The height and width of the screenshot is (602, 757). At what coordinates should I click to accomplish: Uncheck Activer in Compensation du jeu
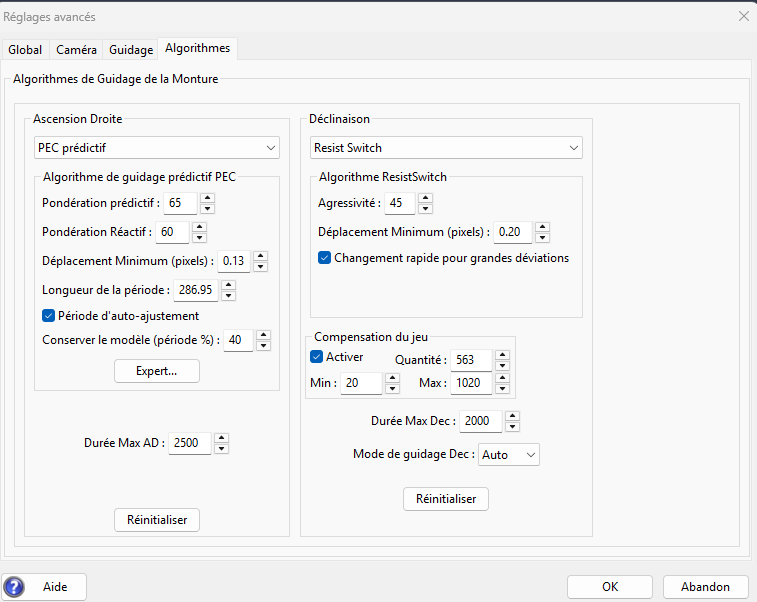pos(316,357)
